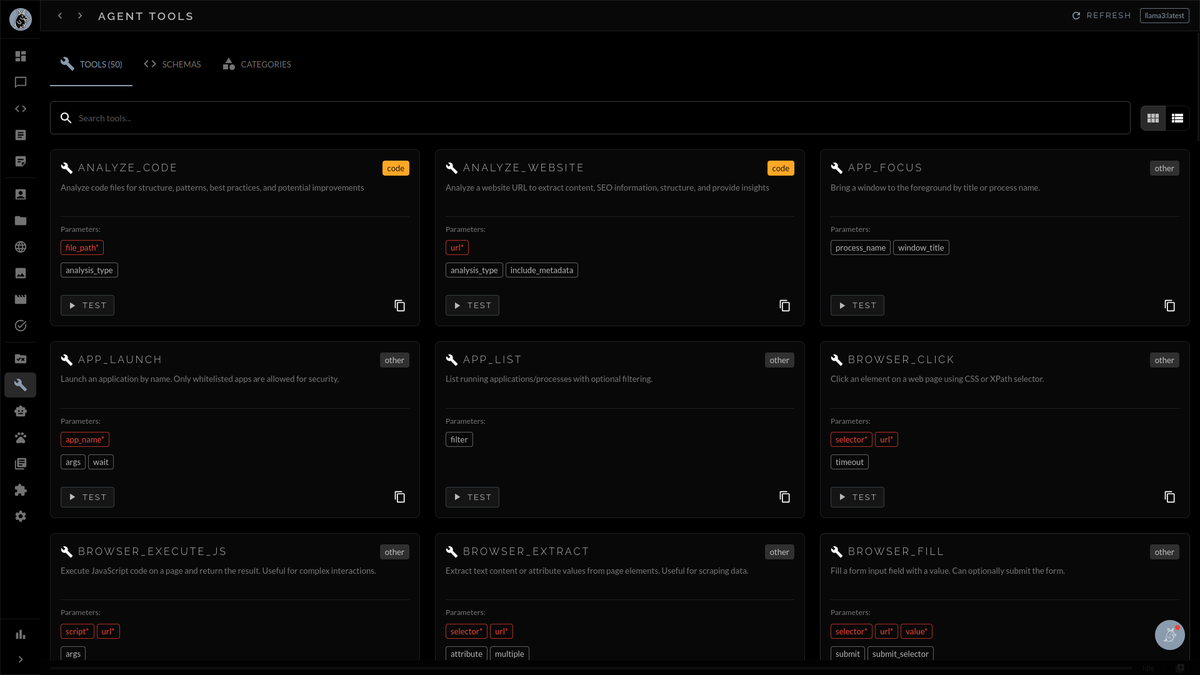Switch to list view layout
Viewport: 1200px width, 675px height.
1177,118
